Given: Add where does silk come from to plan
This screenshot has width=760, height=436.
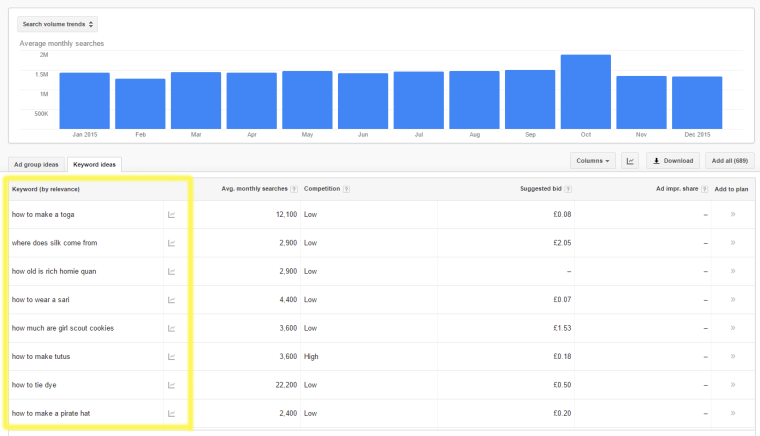Looking at the screenshot, I should (x=733, y=243).
